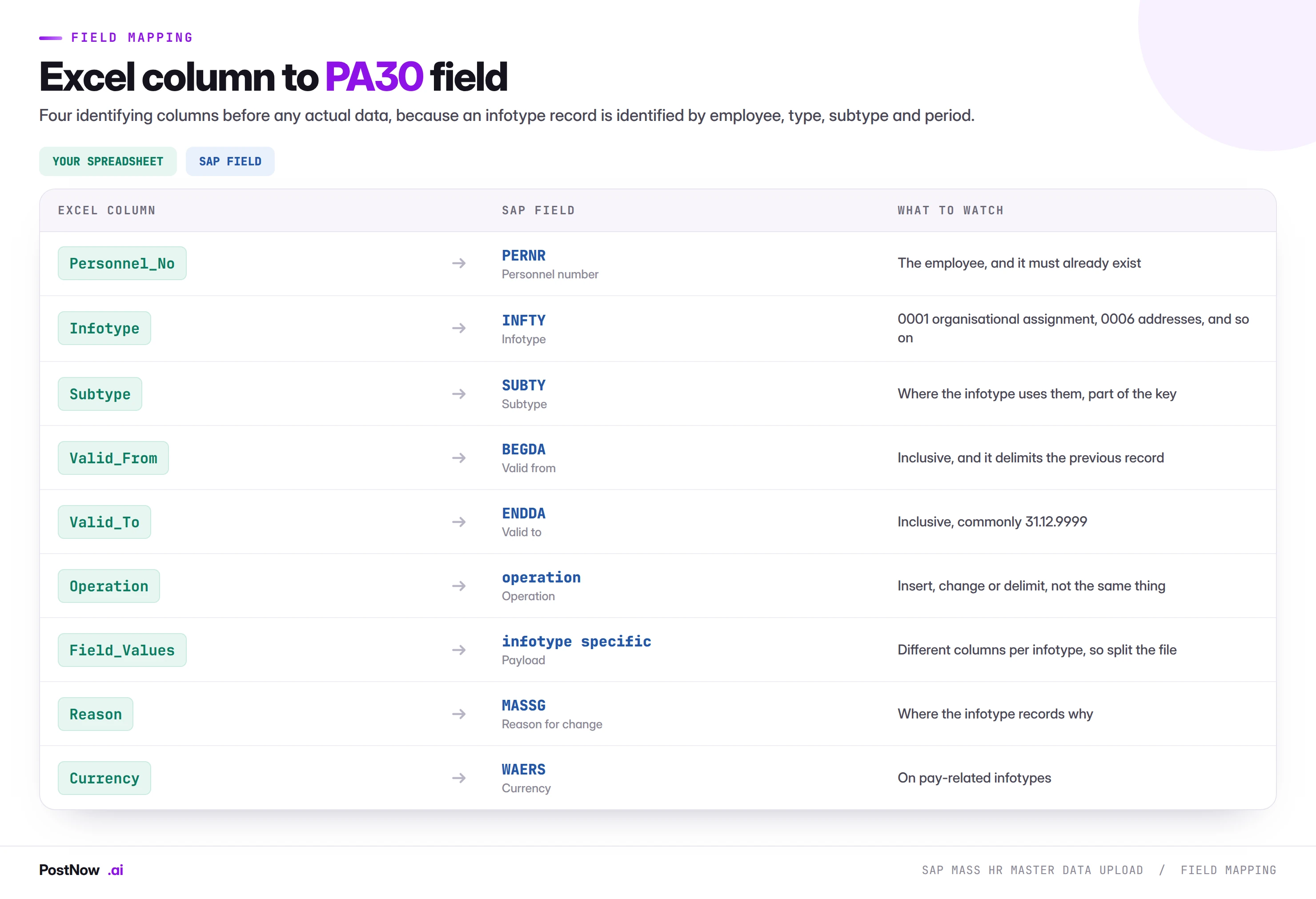
Task: Click the green Currency column chip
Action: pos(104,778)
